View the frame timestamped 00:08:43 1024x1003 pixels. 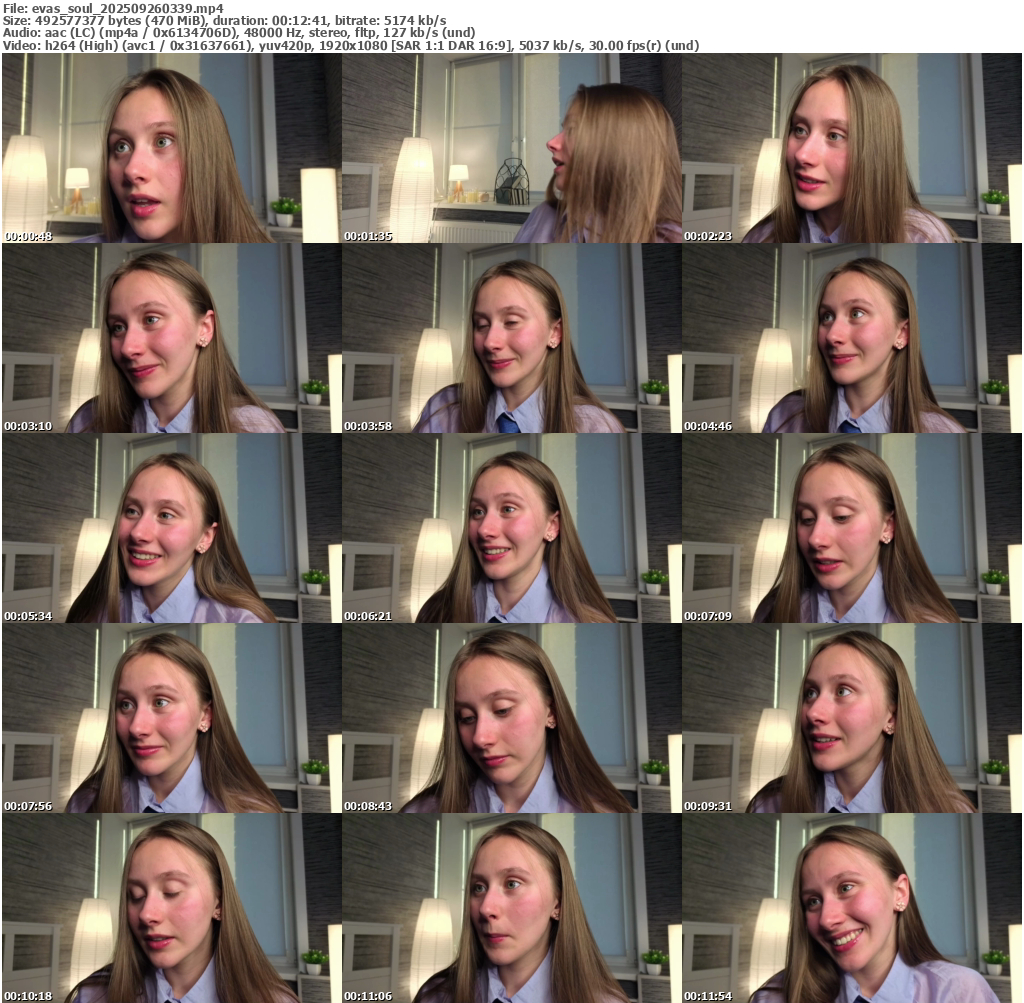pyautogui.click(x=512, y=718)
